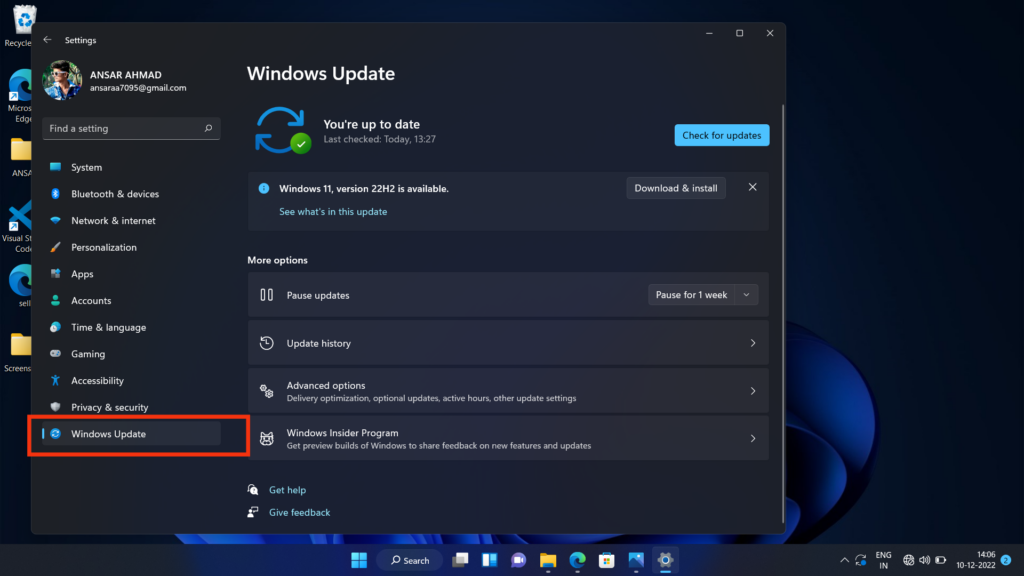This screenshot has height=576, width=1024.
Task: Open Chat app in taskbar
Action: click(x=519, y=560)
